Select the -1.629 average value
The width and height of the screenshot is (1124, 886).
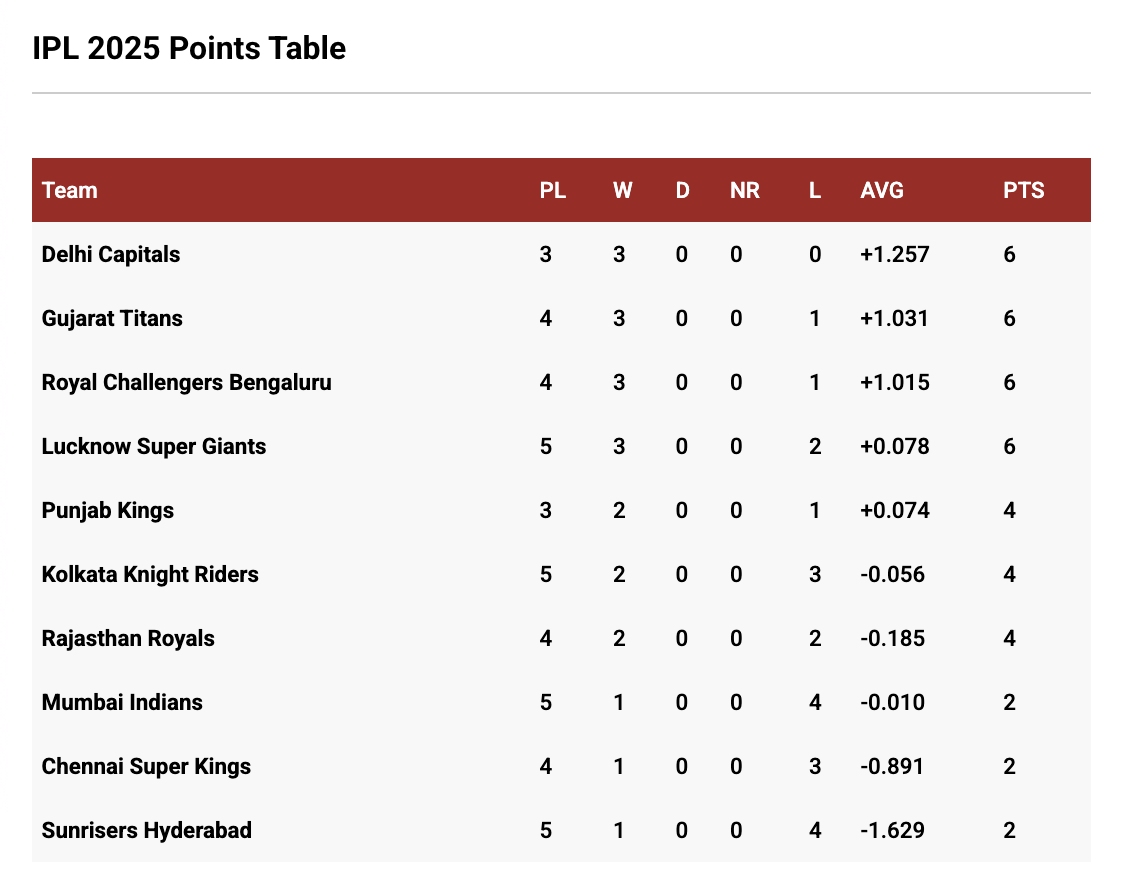click(x=893, y=830)
